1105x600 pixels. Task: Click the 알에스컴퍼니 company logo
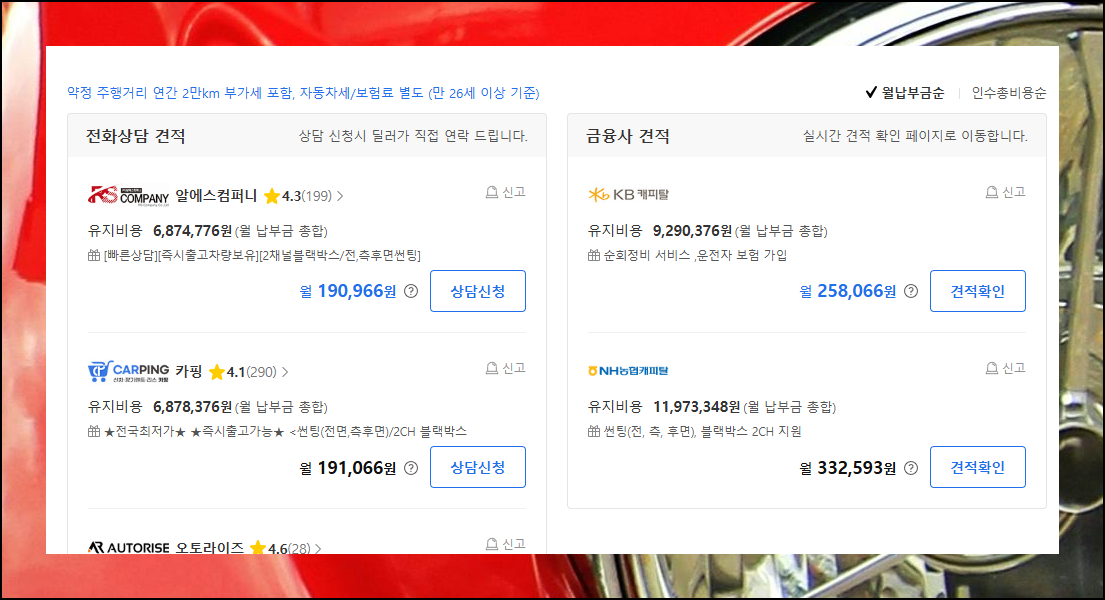coord(128,196)
